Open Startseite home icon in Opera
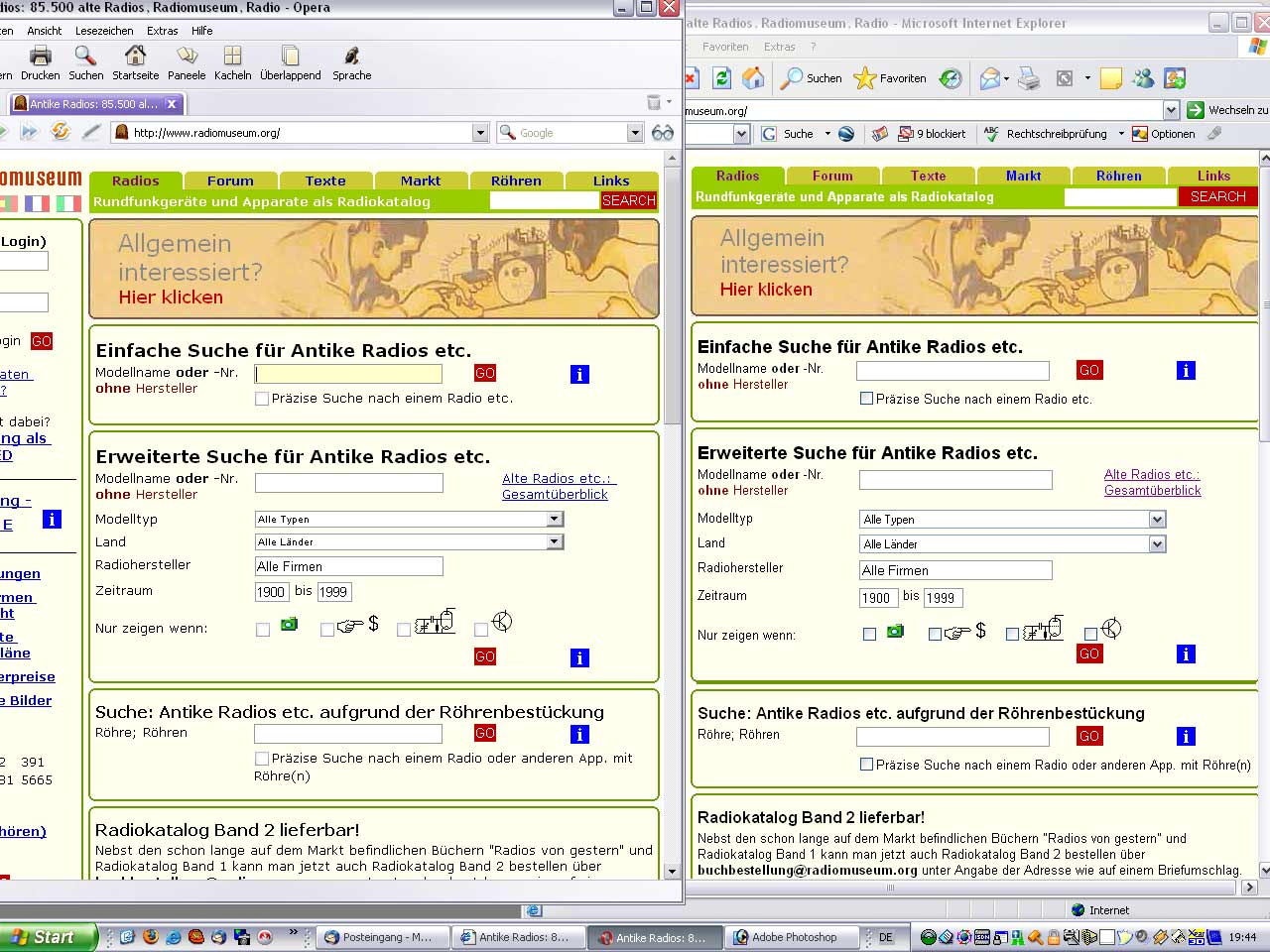This screenshot has height=952, width=1270. (135, 57)
